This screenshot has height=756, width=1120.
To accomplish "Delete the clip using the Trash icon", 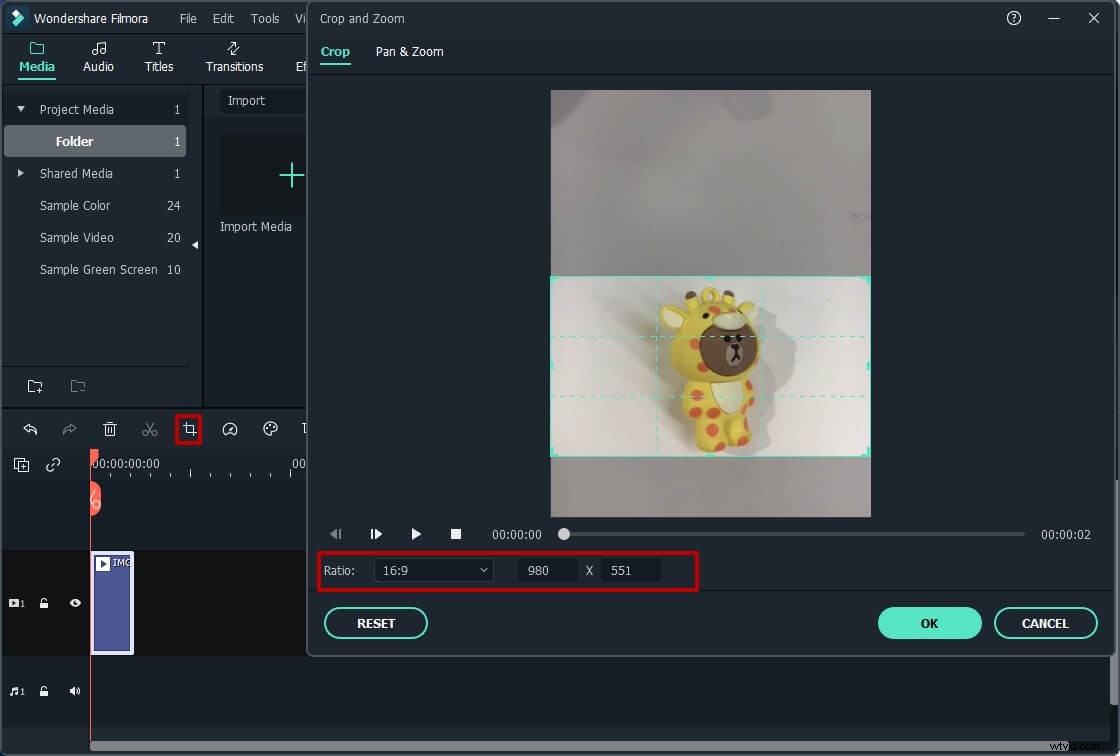I will [x=110, y=429].
